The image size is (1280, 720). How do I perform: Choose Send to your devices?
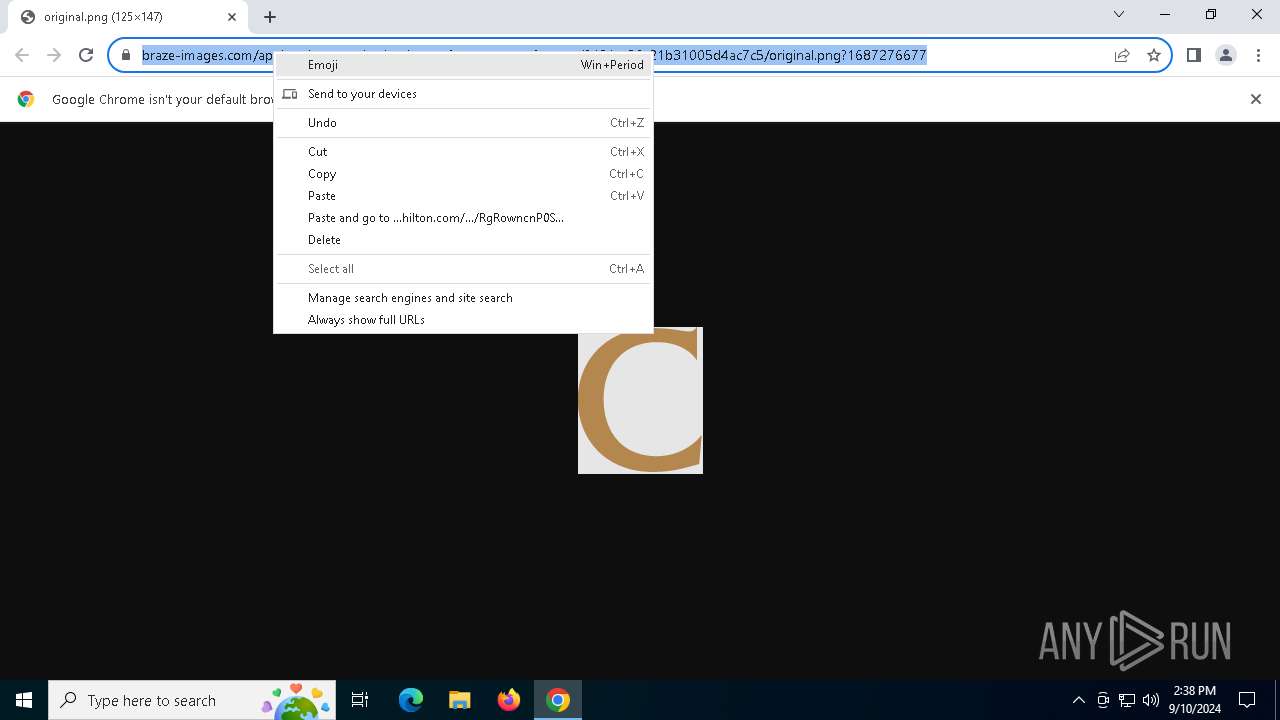(x=463, y=94)
